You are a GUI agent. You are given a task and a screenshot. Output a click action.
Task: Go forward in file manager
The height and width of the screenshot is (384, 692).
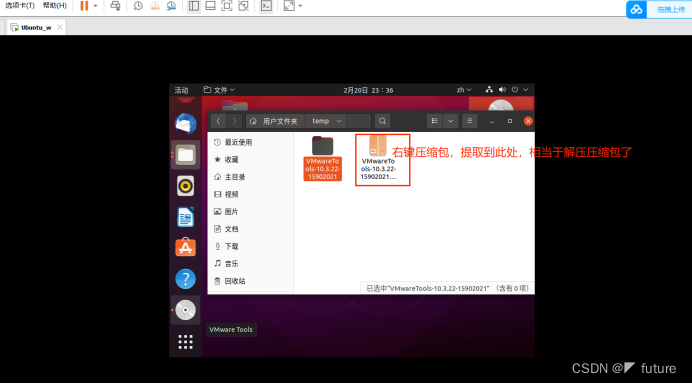[234, 121]
